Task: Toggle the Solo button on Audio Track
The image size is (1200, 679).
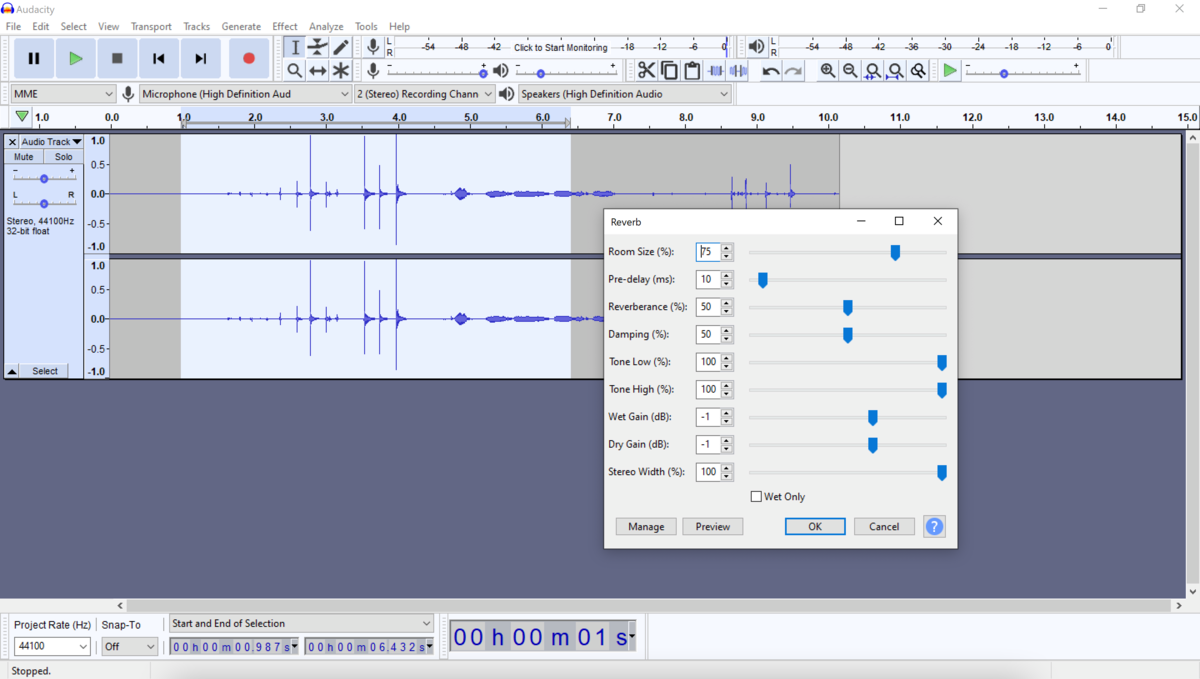Action: [64, 157]
